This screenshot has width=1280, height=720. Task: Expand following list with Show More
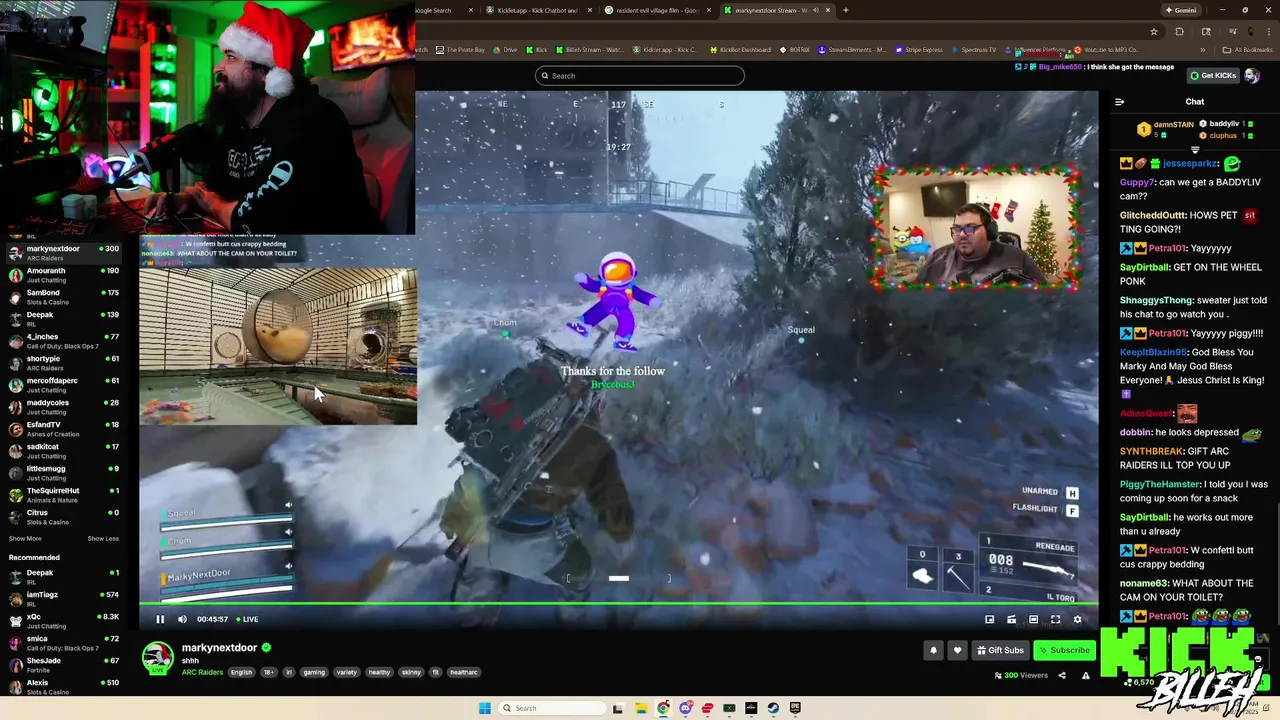[x=25, y=539]
